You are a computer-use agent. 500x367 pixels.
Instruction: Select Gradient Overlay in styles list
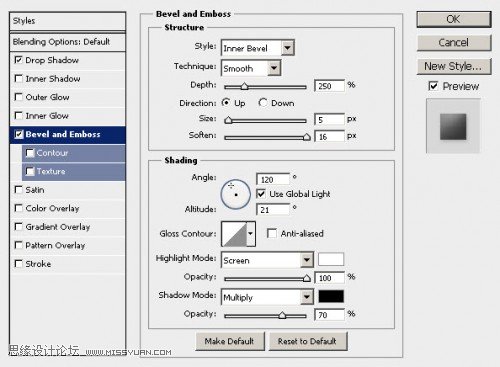(58, 227)
